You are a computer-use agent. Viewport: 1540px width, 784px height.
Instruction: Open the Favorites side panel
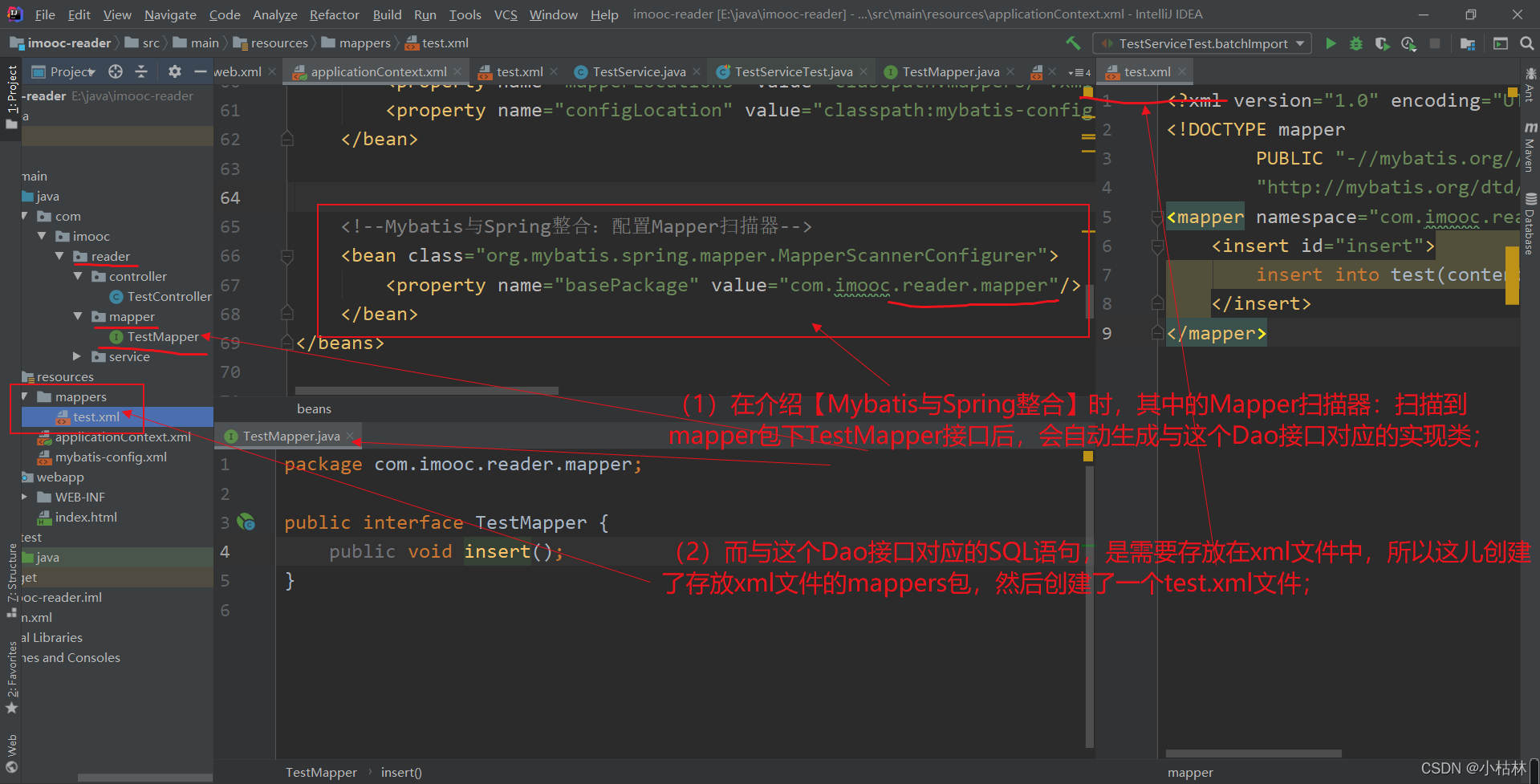[11, 678]
